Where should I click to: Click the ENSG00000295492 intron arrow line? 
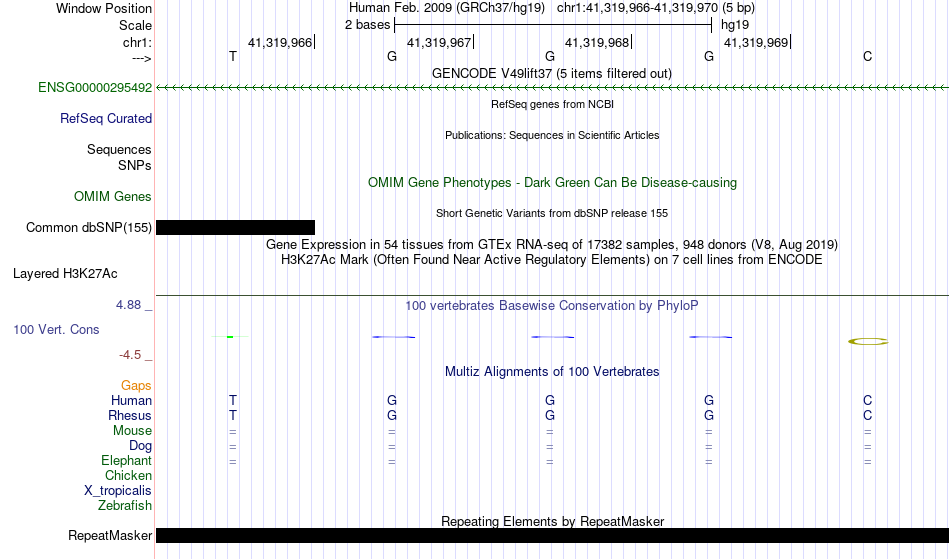(x=553, y=88)
